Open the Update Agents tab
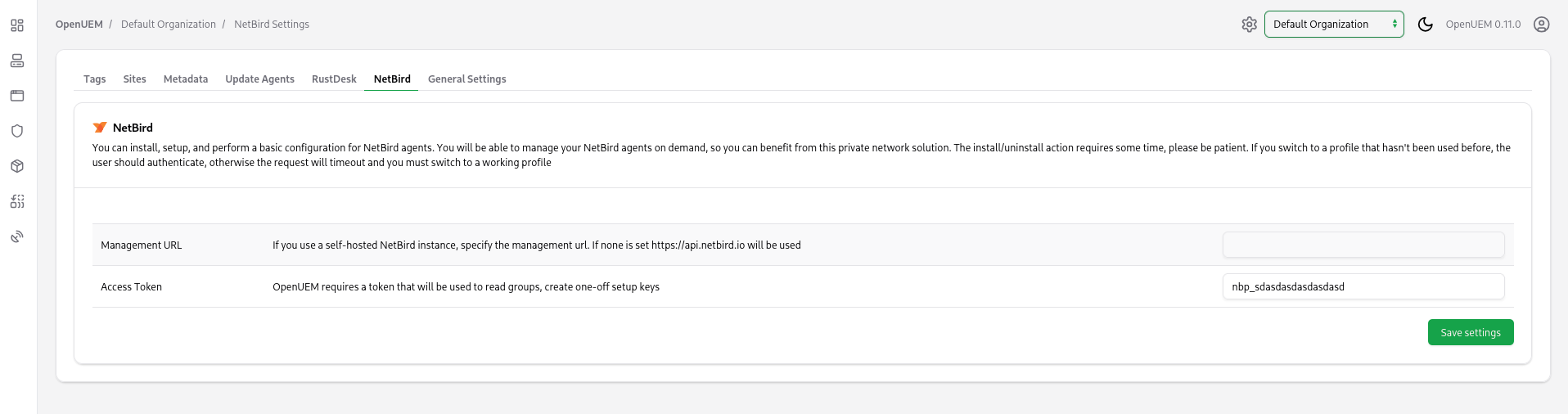Screen dimensions: 1568x414 [x=259, y=79]
